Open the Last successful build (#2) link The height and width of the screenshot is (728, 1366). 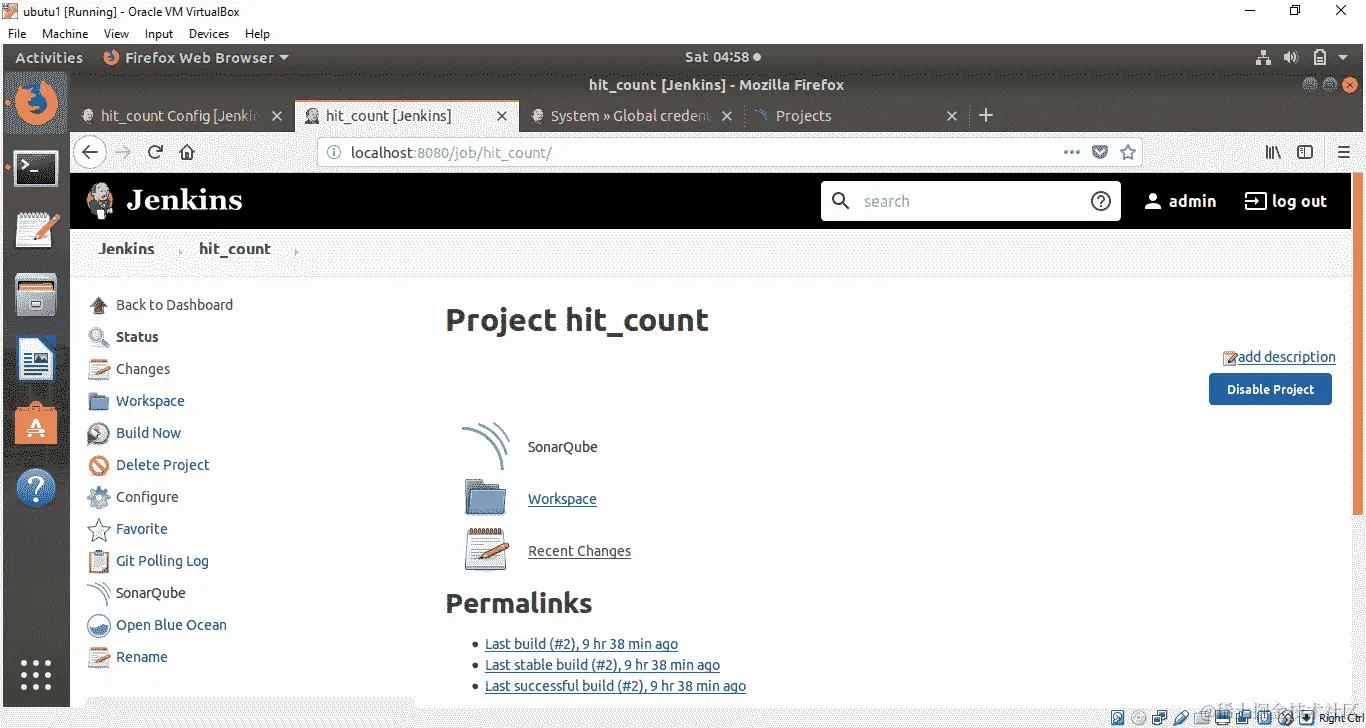(615, 686)
